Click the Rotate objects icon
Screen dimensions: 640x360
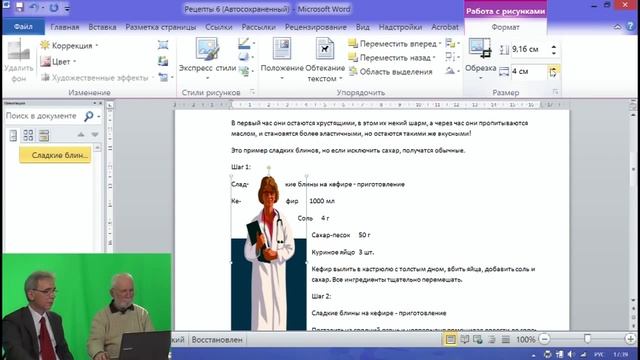(452, 71)
